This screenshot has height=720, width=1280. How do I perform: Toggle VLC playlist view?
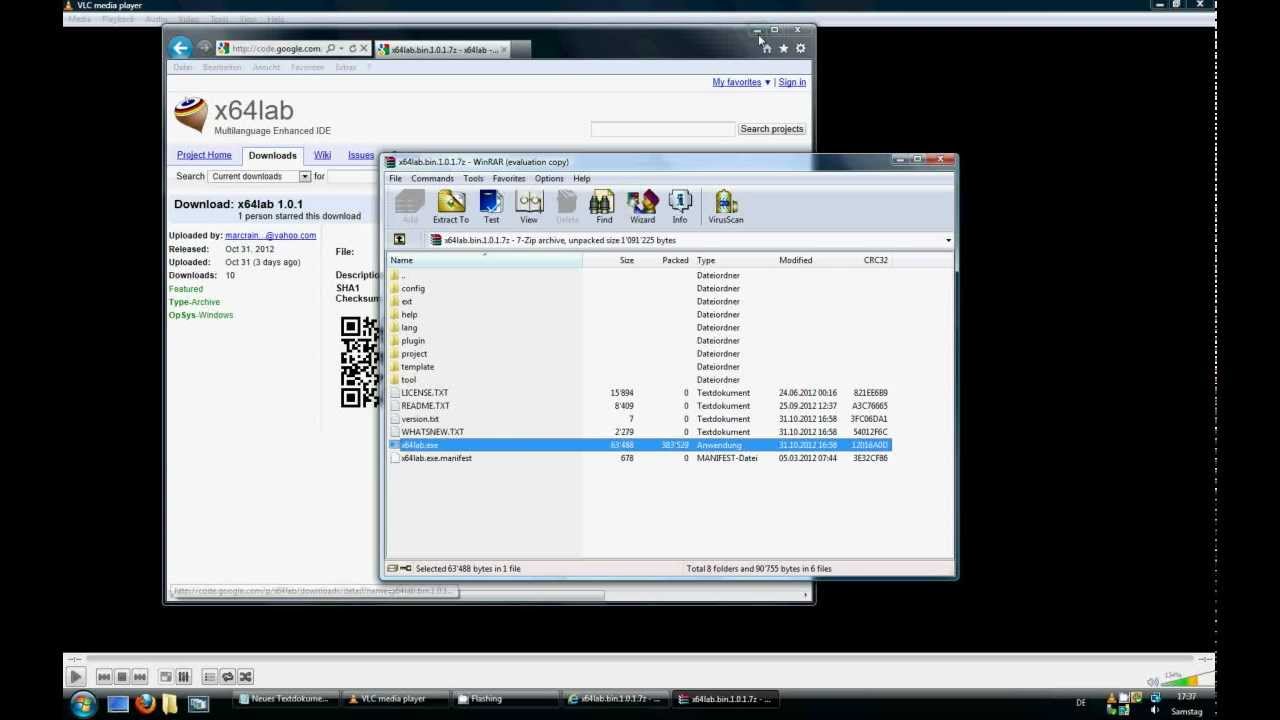210,677
